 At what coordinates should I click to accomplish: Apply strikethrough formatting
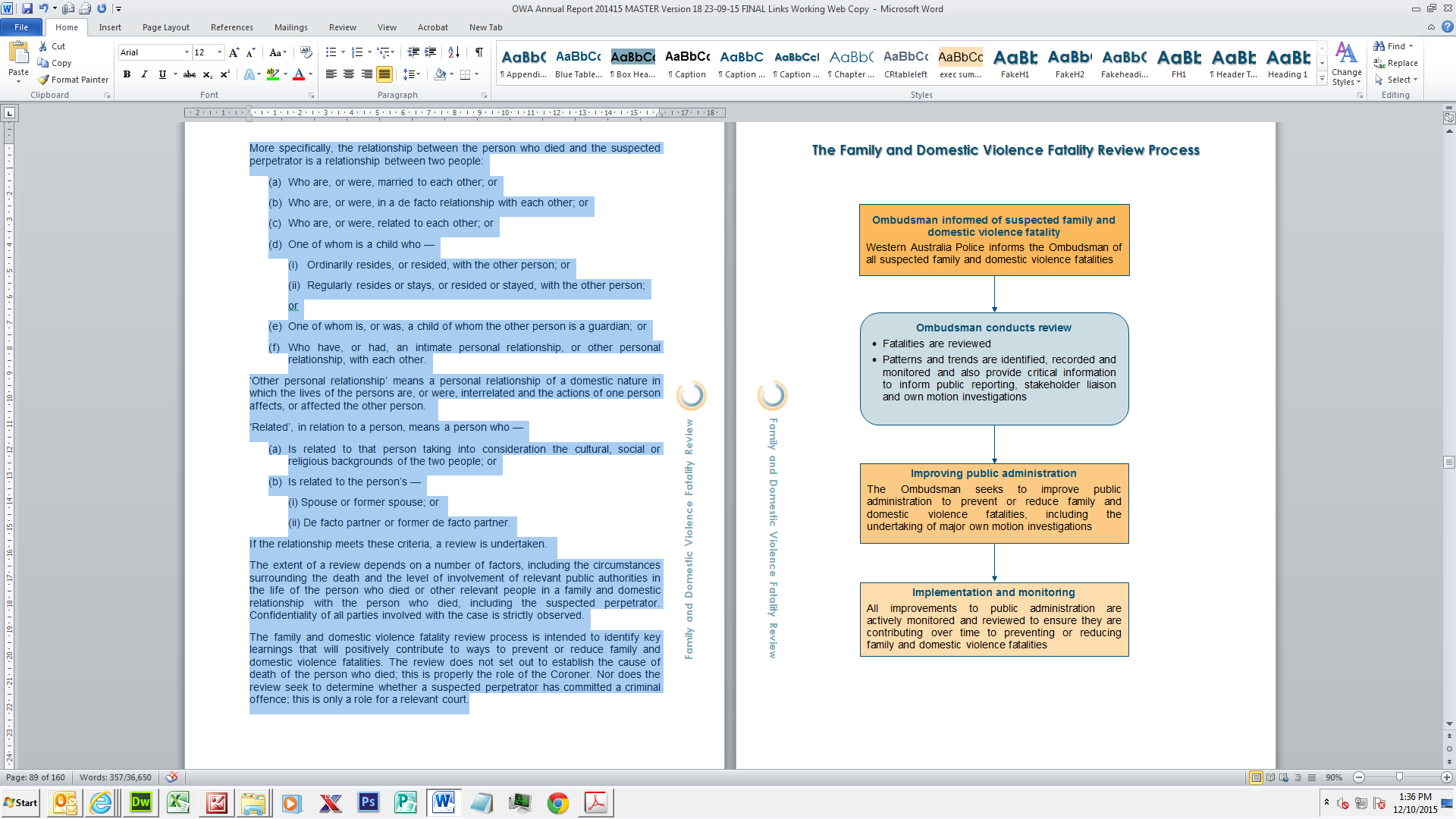[190, 74]
